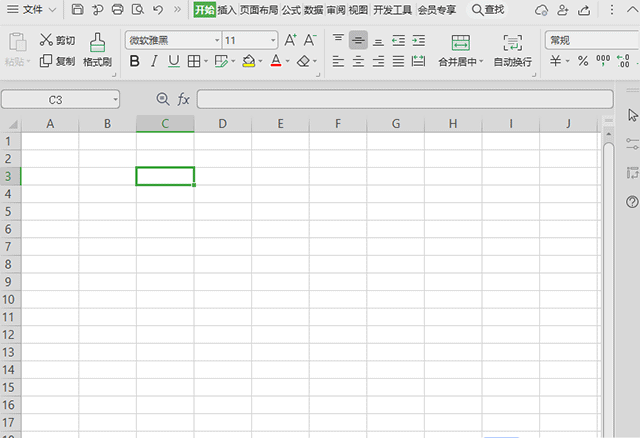Screen dimensions: 640x438
Task: Click the red font color A icon
Action: pos(276,61)
